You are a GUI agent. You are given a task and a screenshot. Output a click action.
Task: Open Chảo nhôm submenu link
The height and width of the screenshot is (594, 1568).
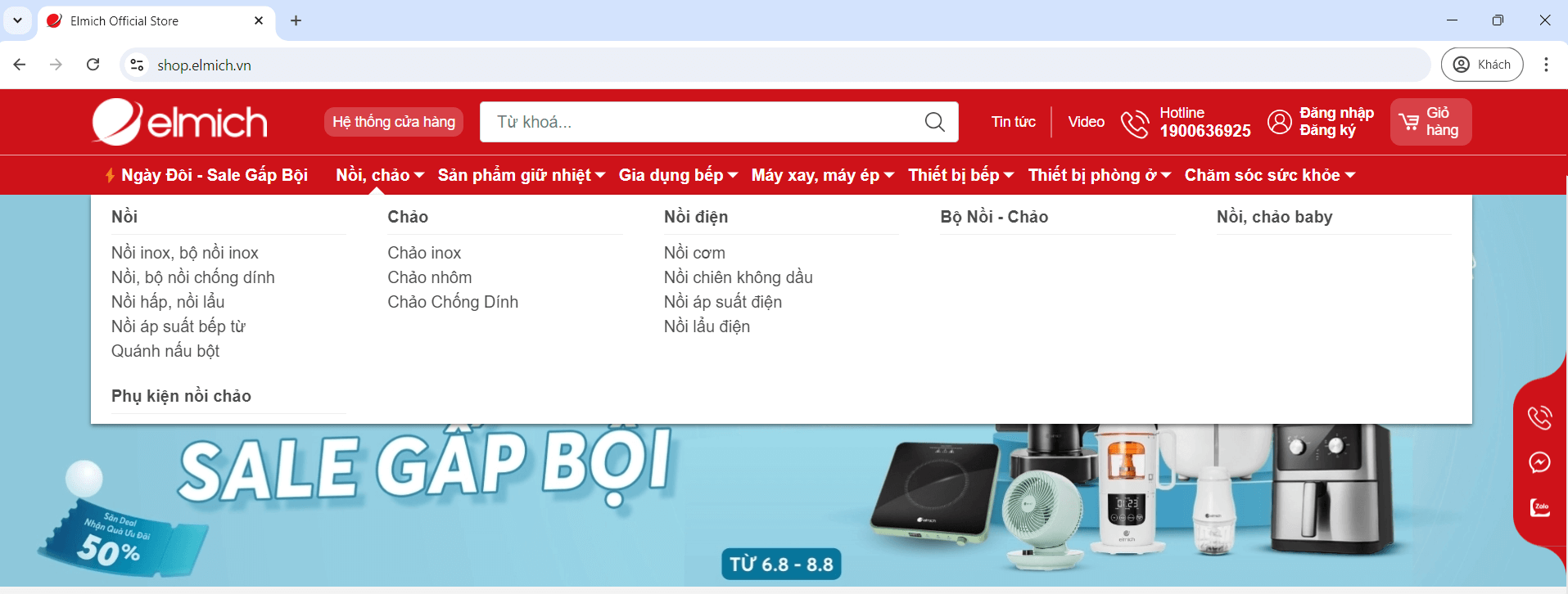click(x=430, y=277)
